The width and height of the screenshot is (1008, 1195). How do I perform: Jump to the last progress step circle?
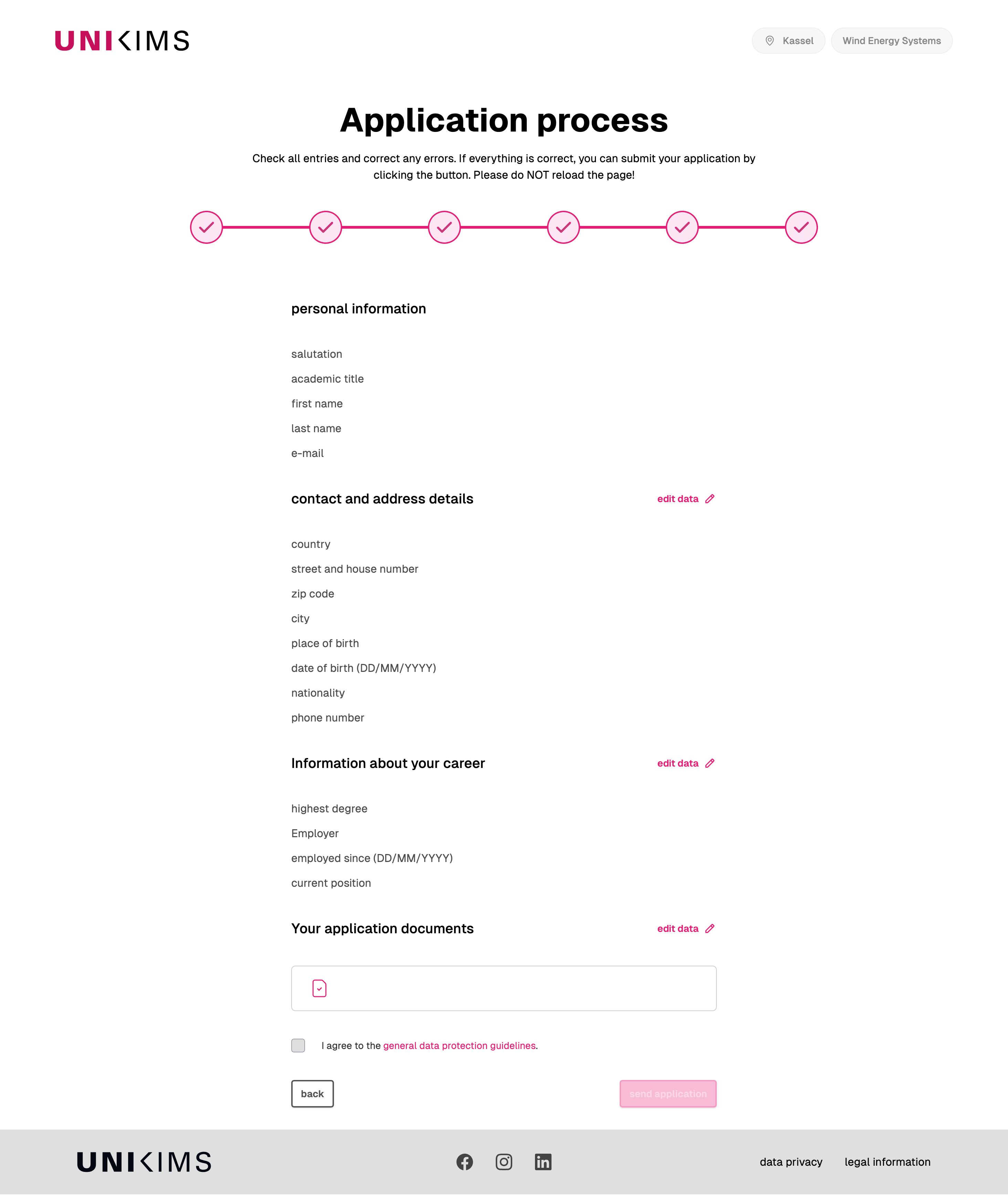coord(801,227)
